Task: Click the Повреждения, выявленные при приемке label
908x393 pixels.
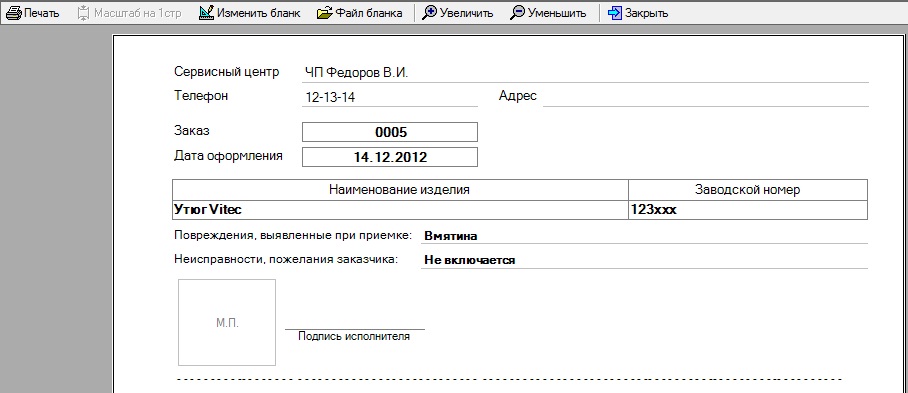Action: coord(292,236)
